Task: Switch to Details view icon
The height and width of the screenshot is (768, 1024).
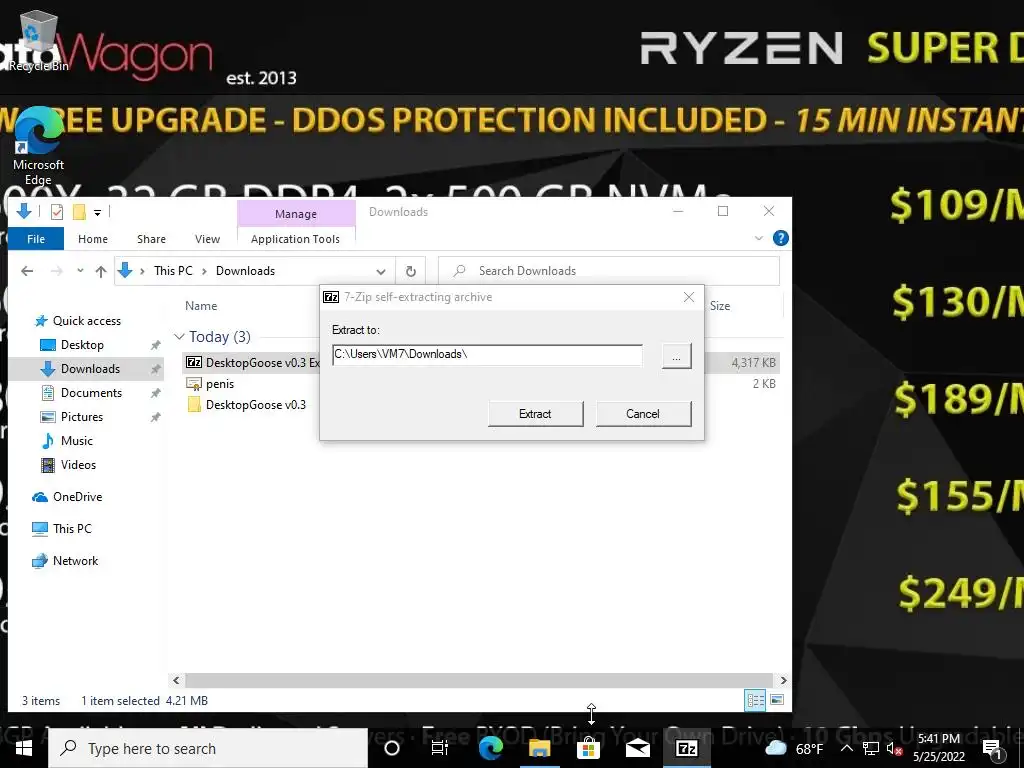Action: click(x=756, y=701)
